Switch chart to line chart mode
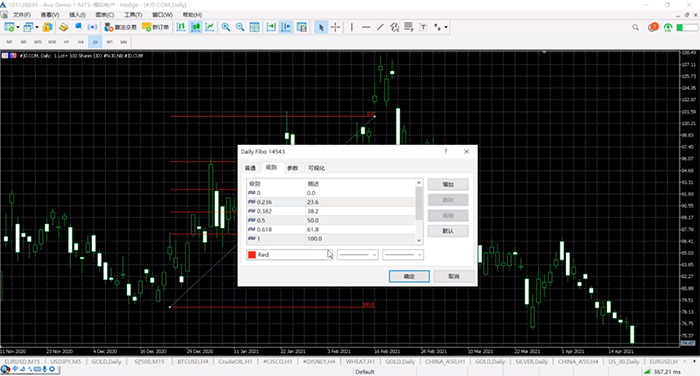Screen dimensions: 700x376 (x=210, y=27)
